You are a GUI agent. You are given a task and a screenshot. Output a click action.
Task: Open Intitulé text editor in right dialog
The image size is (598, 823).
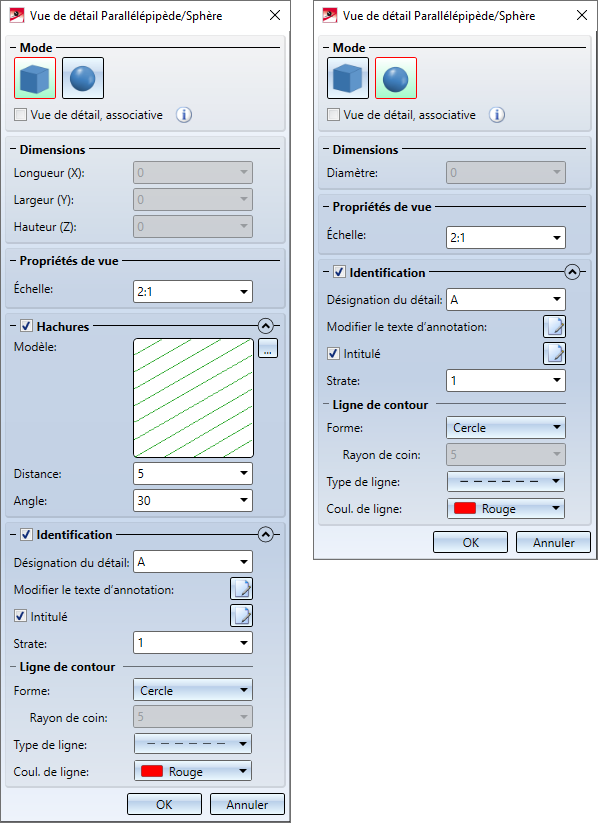point(554,353)
